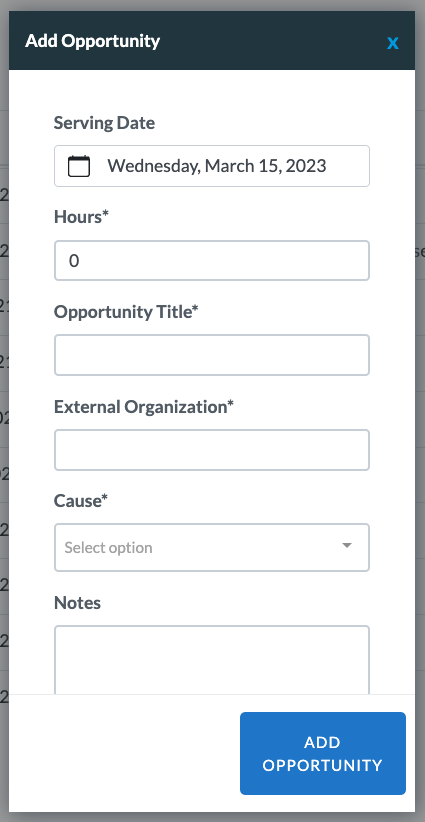Click the Cause* field label
The height and width of the screenshot is (822, 425).
pos(81,501)
